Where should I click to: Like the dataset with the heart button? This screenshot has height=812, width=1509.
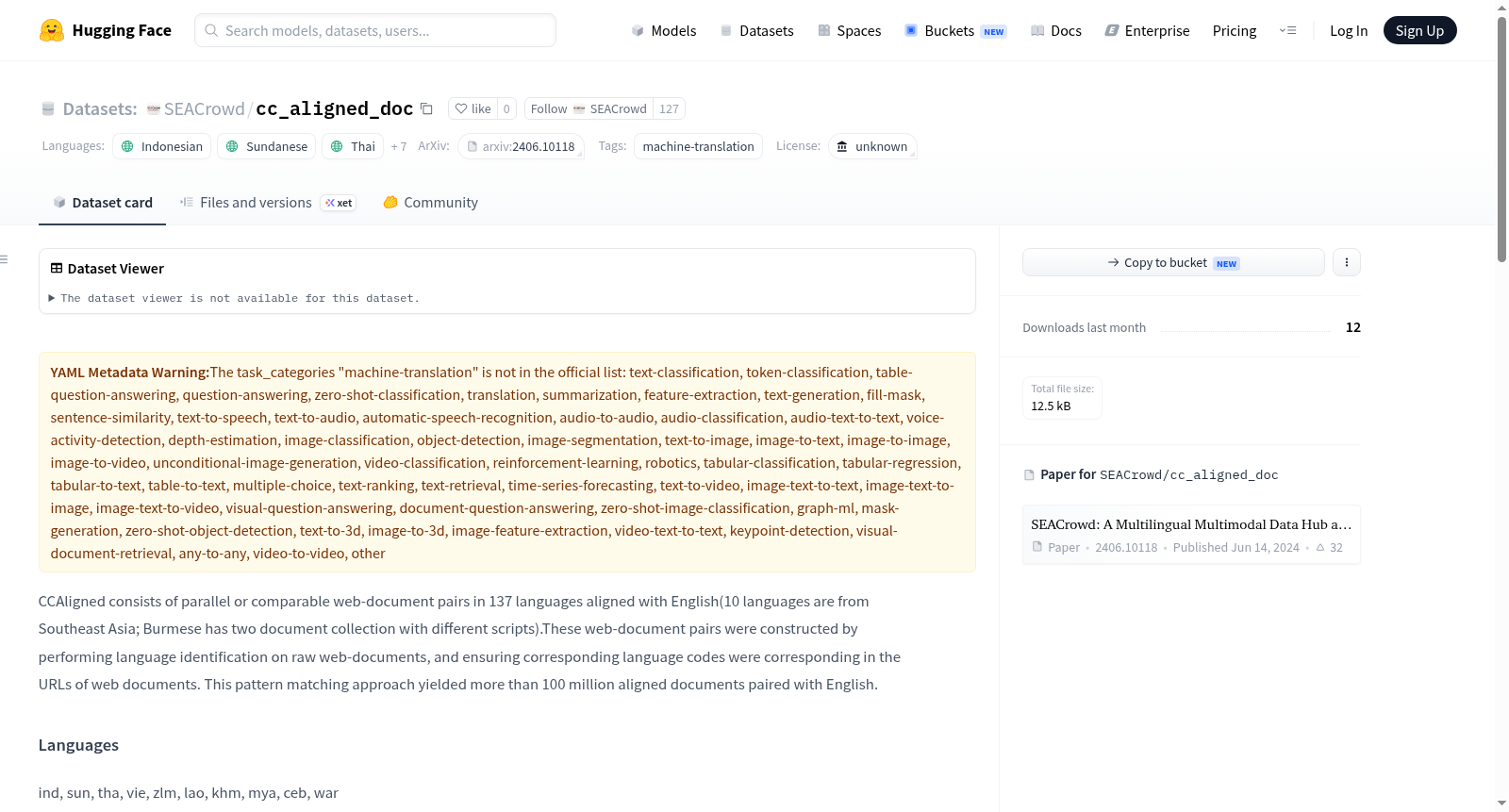pyautogui.click(x=473, y=108)
